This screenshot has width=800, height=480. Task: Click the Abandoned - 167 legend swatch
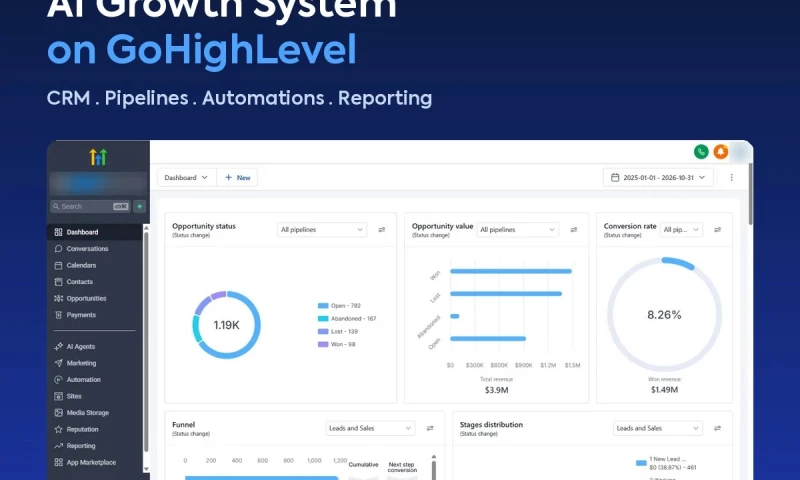pyautogui.click(x=323, y=318)
